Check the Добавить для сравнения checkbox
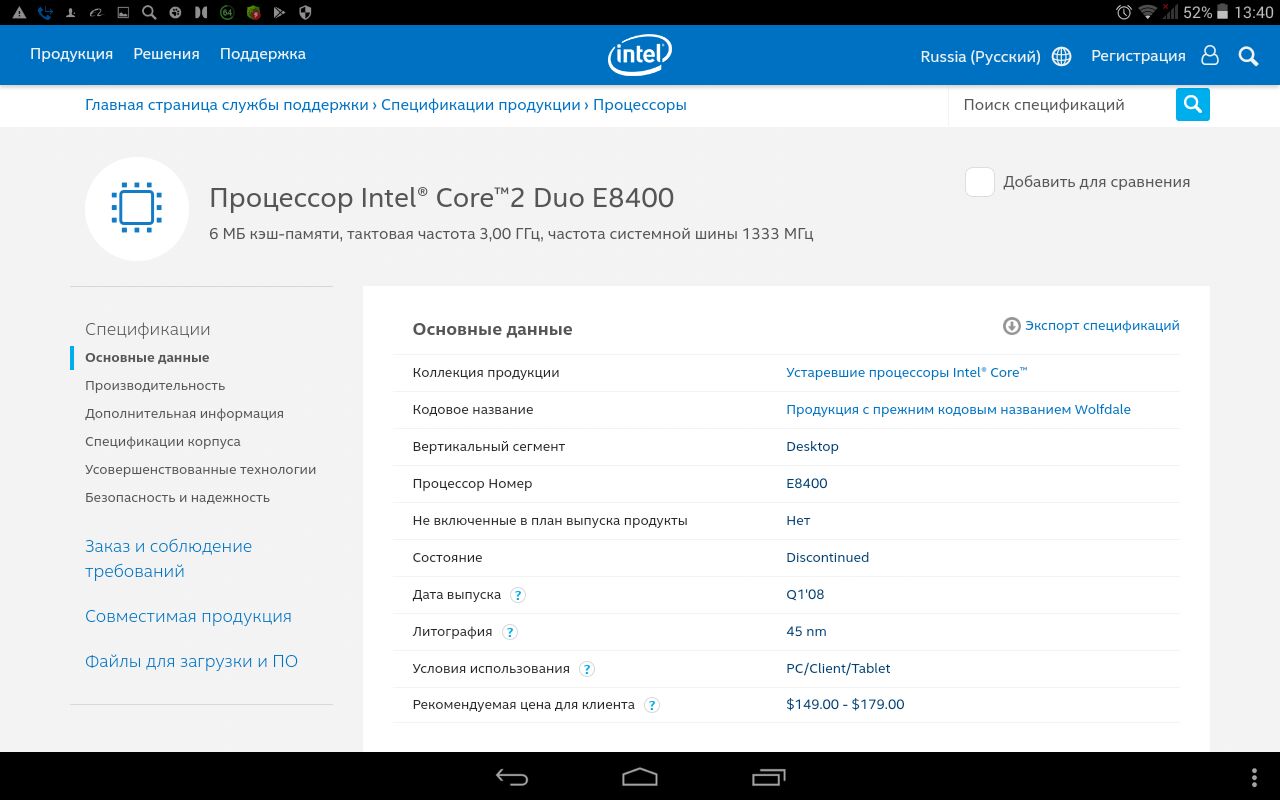 tap(980, 182)
